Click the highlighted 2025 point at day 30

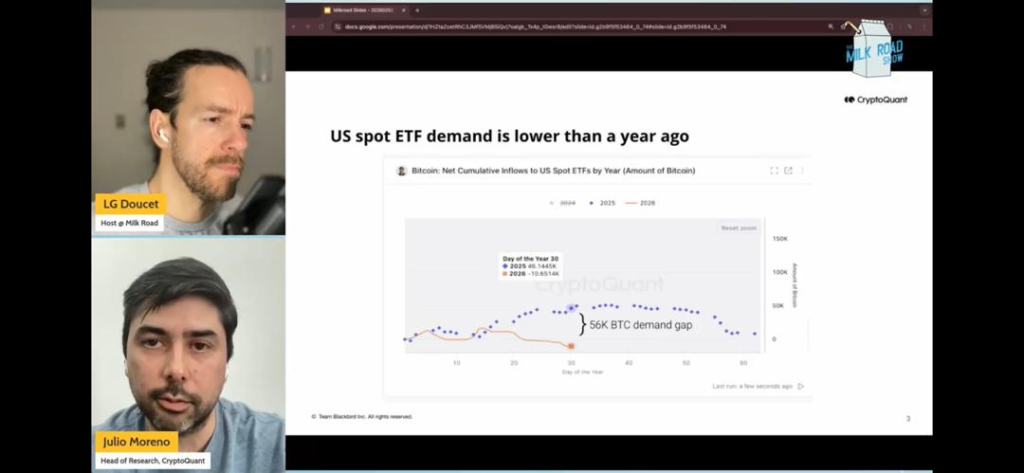(571, 309)
